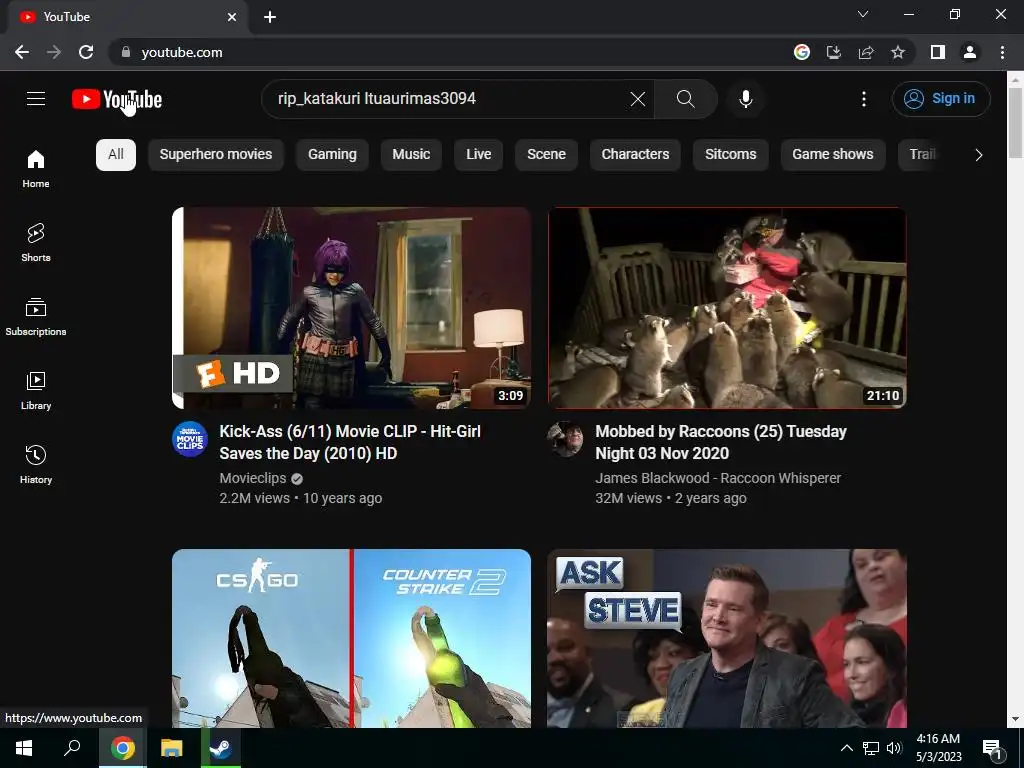Select the Characters filter chip

tap(635, 155)
